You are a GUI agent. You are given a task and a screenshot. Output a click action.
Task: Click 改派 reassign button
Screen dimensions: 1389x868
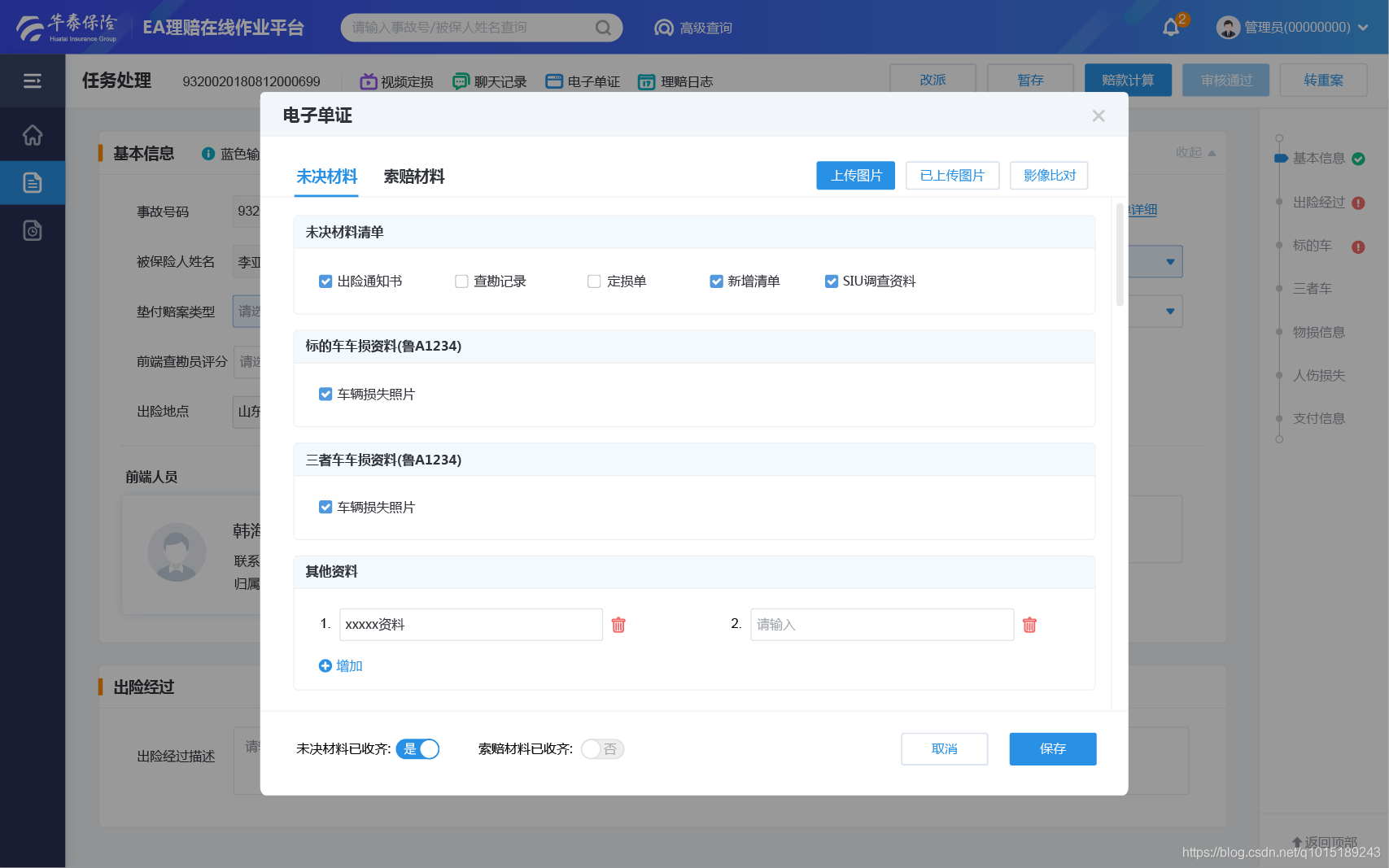point(933,80)
